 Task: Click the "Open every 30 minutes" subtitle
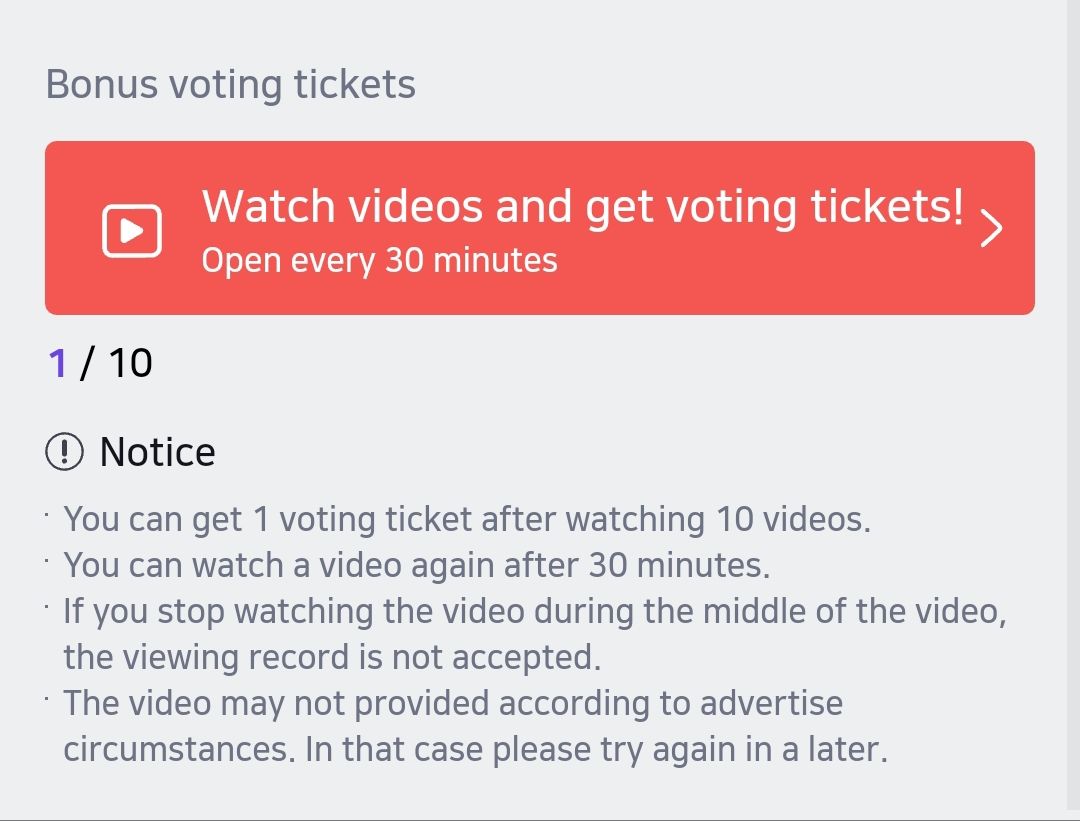pos(379,261)
